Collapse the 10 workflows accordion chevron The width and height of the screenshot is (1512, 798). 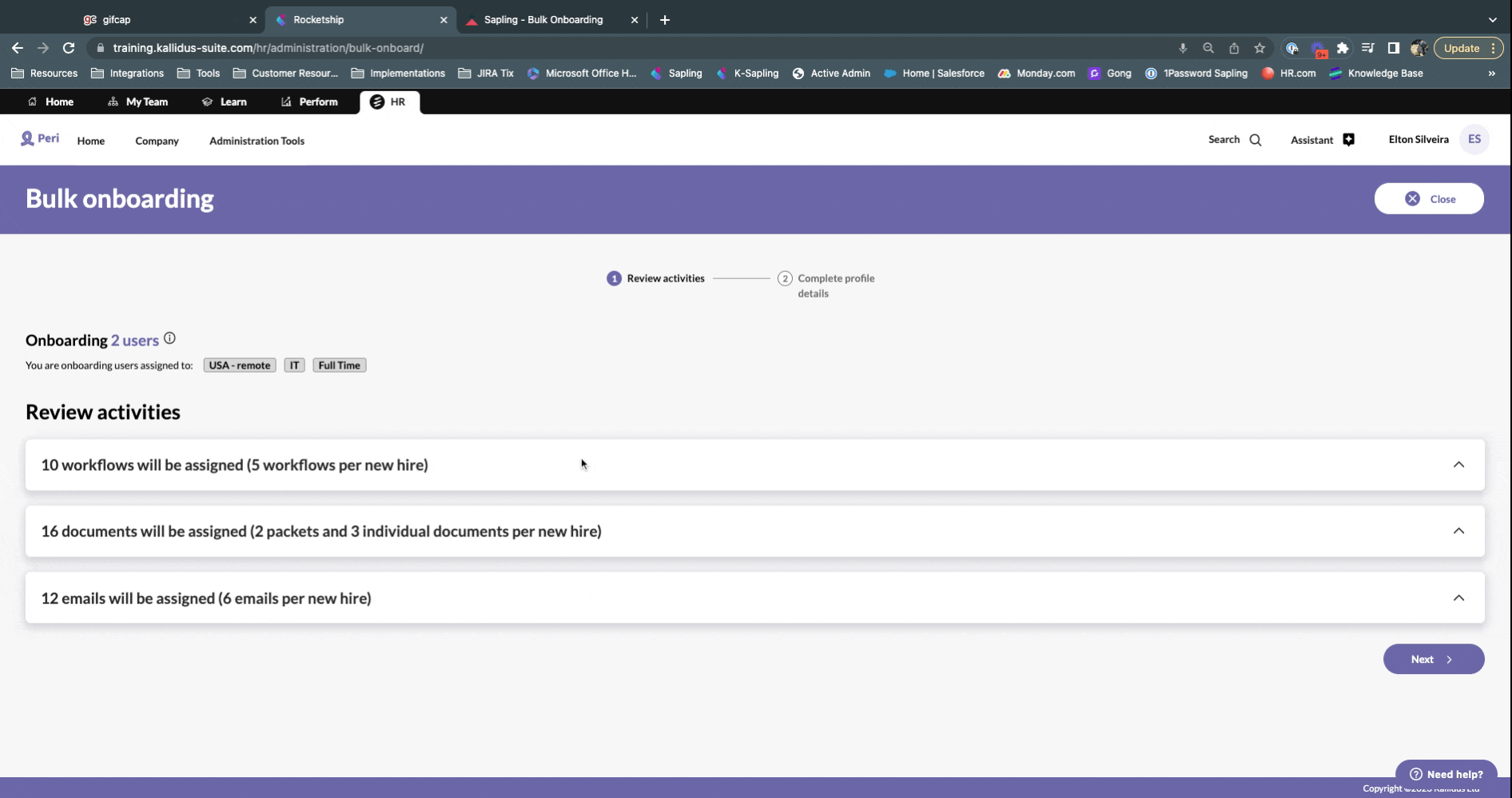point(1460,464)
